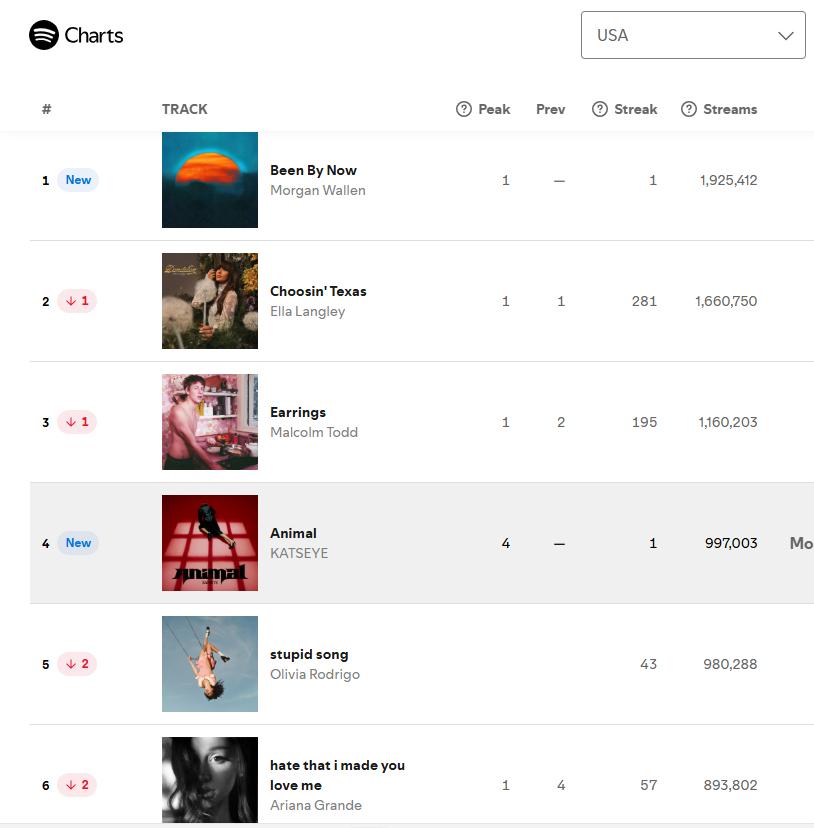Click the Prev column header
814x828 pixels.
pyautogui.click(x=550, y=109)
